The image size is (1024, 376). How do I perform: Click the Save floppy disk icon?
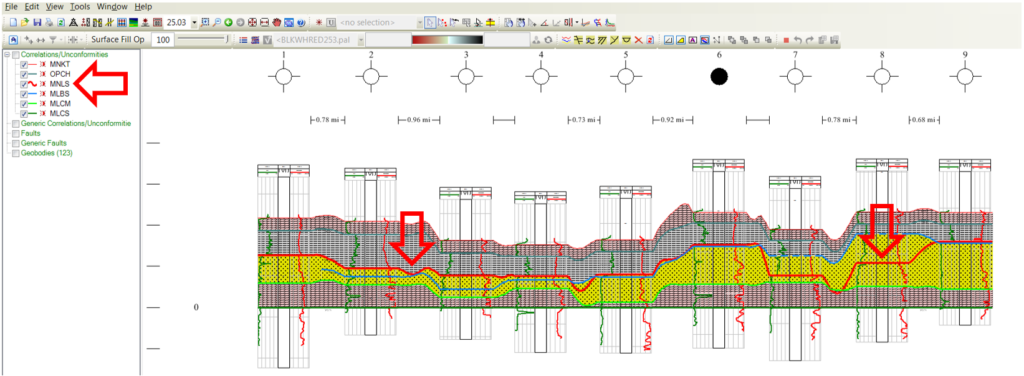coord(37,22)
